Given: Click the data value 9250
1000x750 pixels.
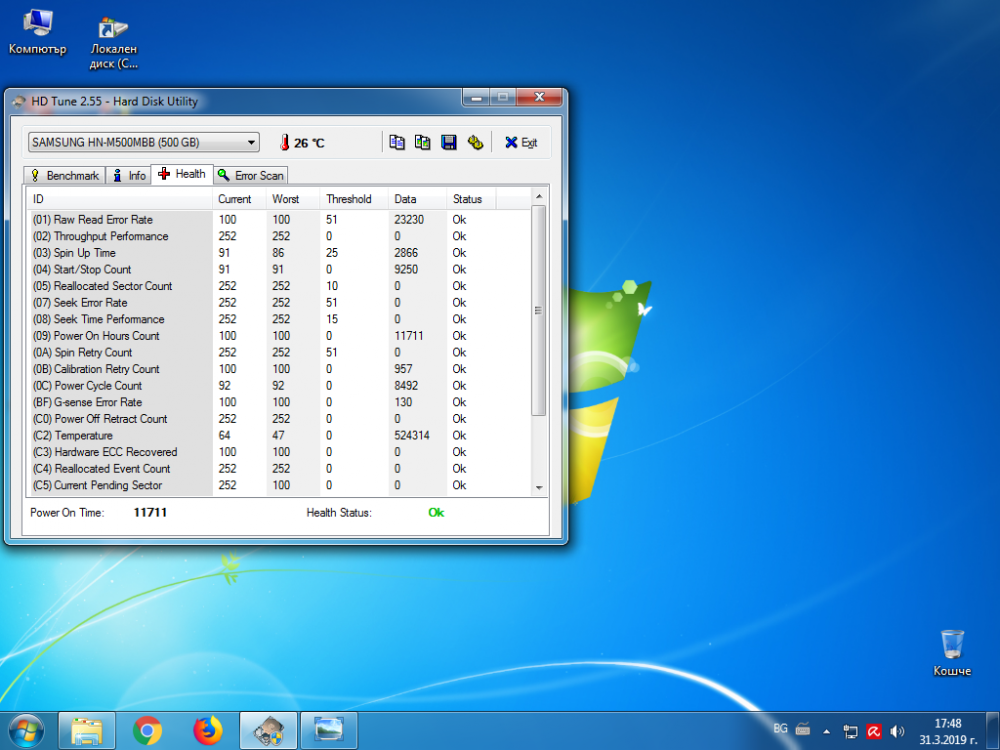Looking at the screenshot, I should (x=406, y=269).
